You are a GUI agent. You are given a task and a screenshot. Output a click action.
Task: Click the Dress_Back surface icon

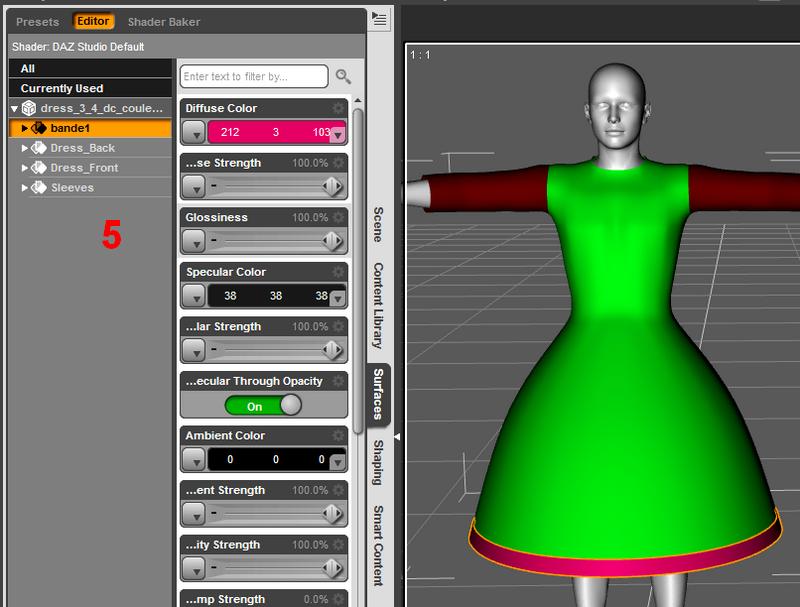(39, 148)
